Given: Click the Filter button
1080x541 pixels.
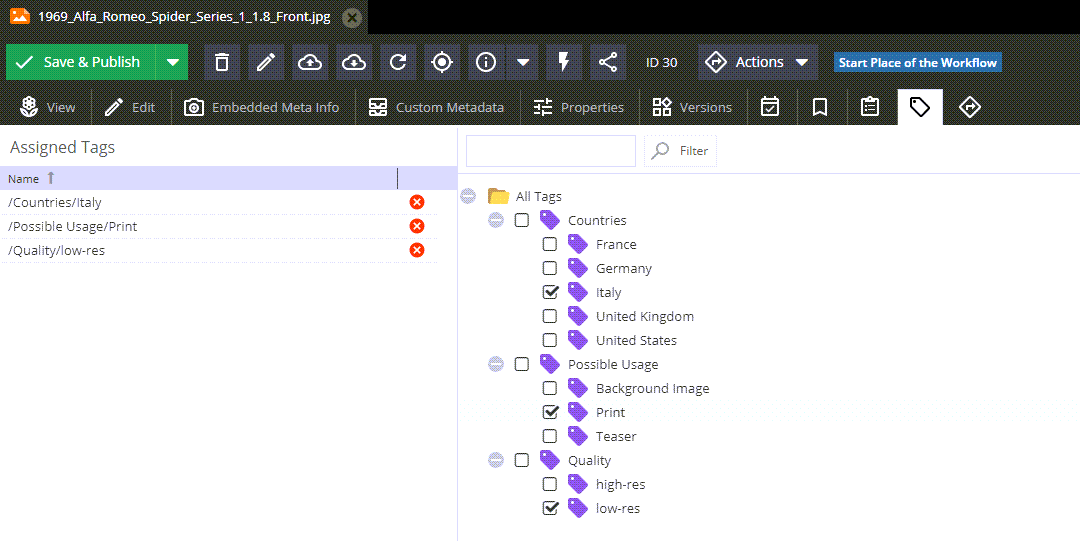Looking at the screenshot, I should click(681, 151).
